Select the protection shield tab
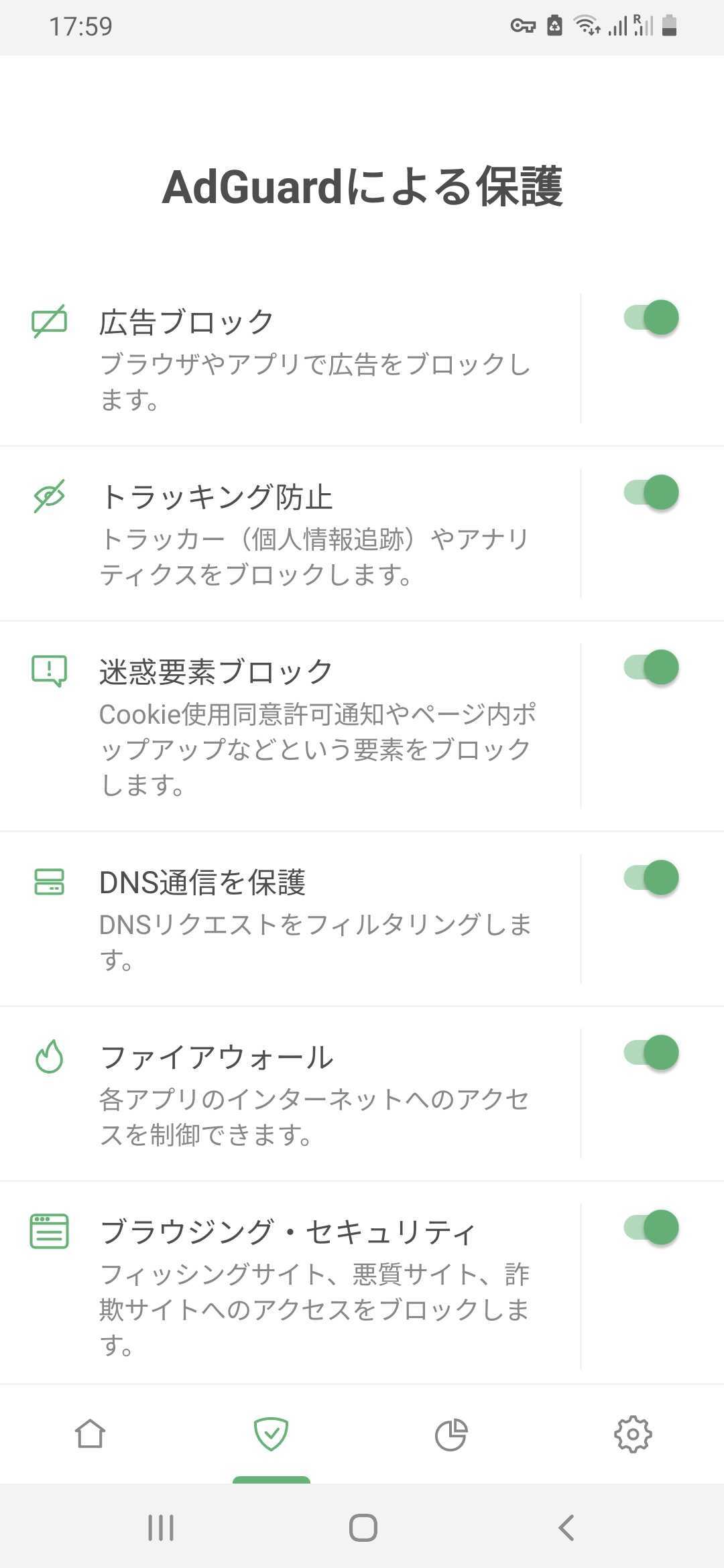Viewport: 724px width, 1568px height. click(271, 1435)
